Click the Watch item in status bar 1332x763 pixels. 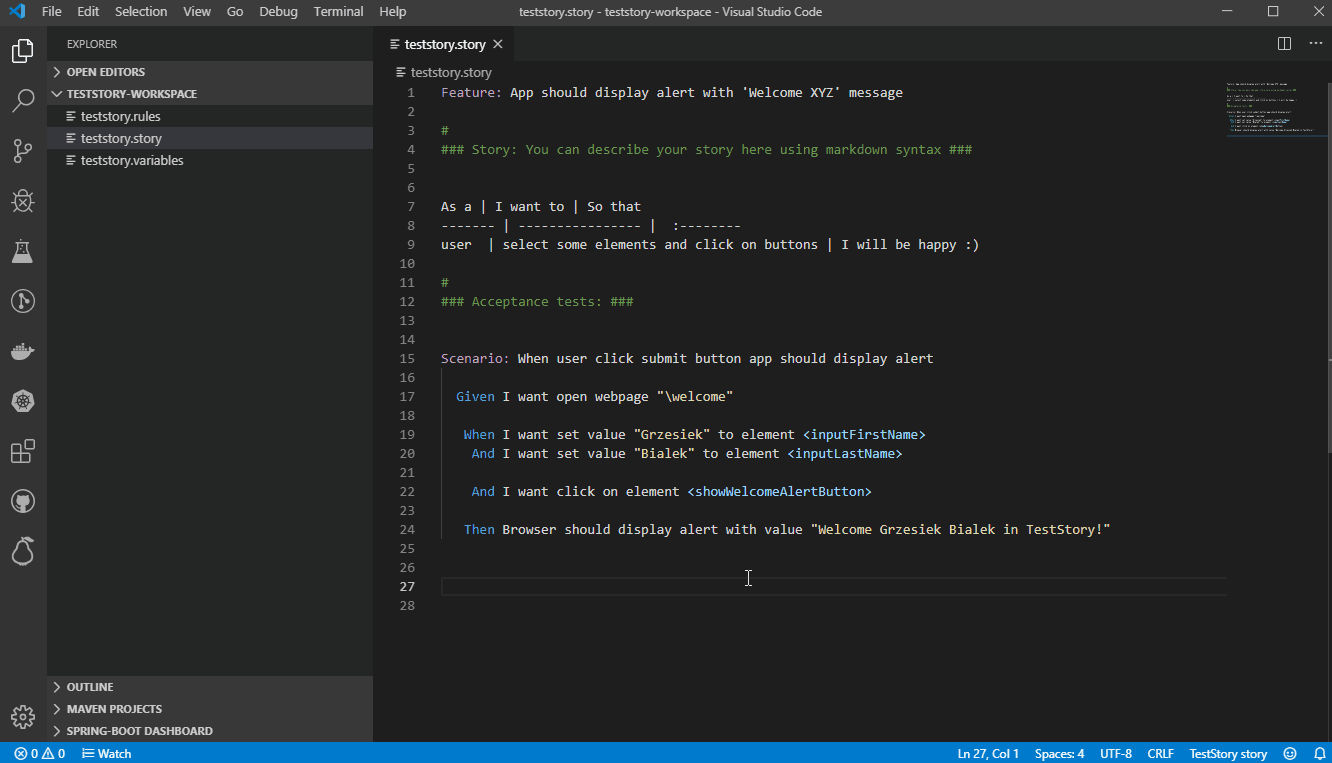pos(106,753)
